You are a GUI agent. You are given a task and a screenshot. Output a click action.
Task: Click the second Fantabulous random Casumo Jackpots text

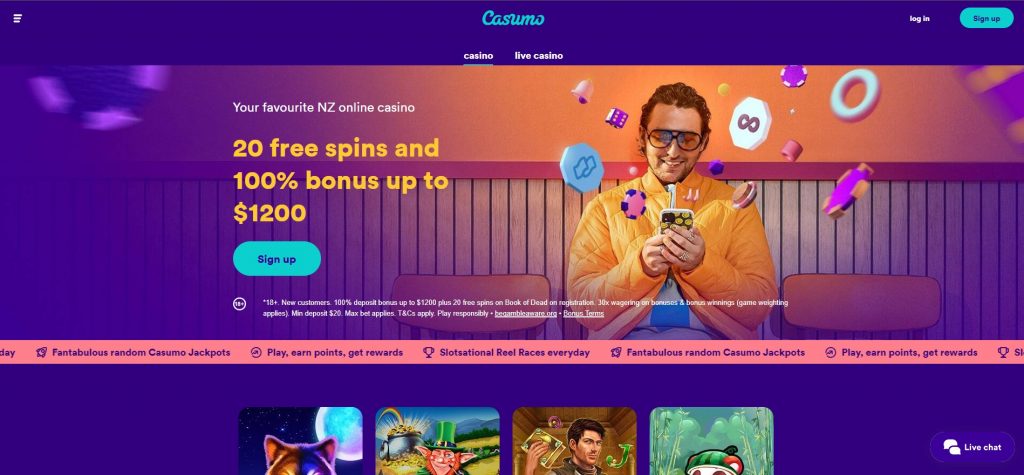[x=716, y=352]
